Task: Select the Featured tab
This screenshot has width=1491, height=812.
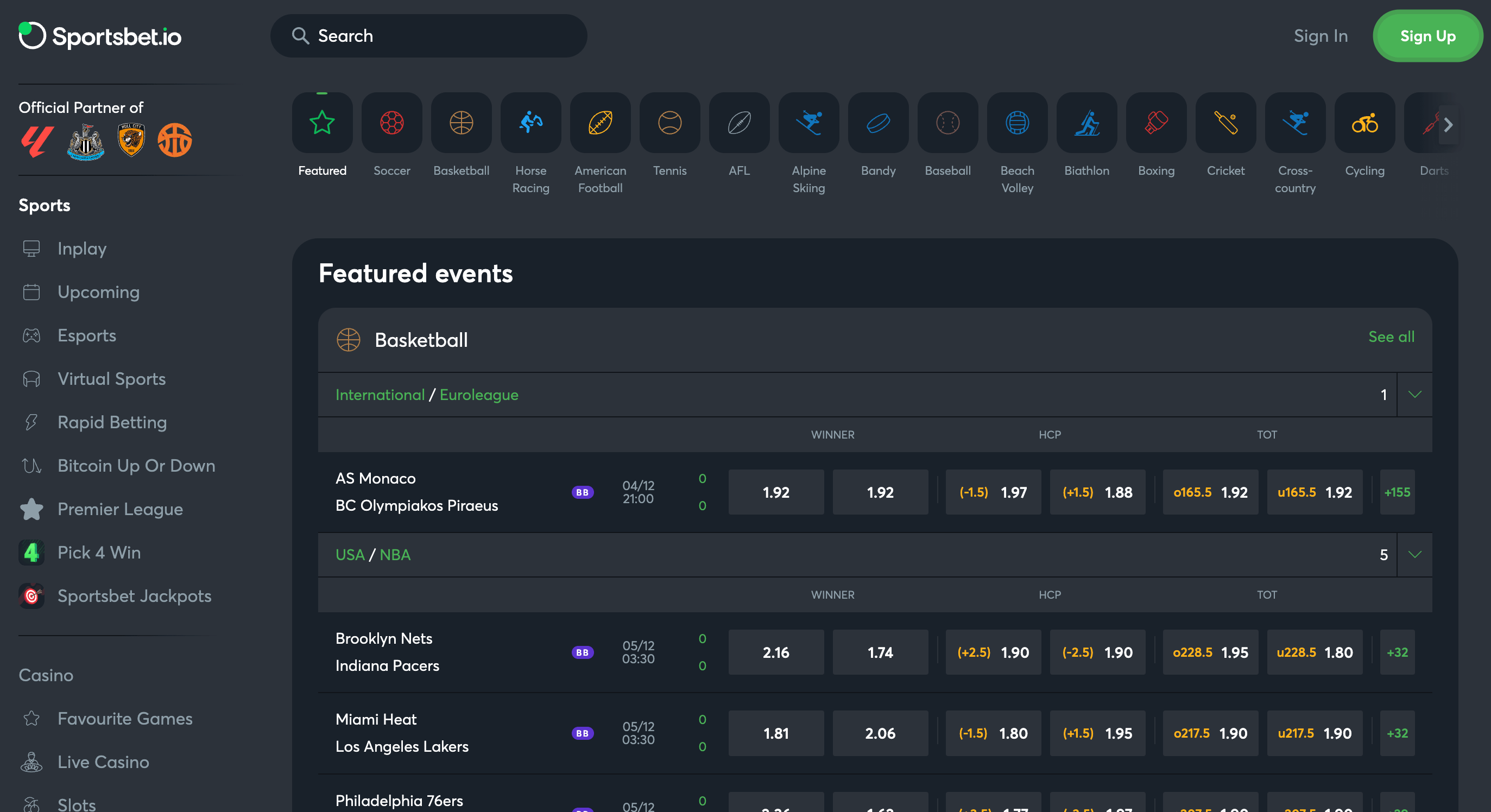Action: (323, 136)
